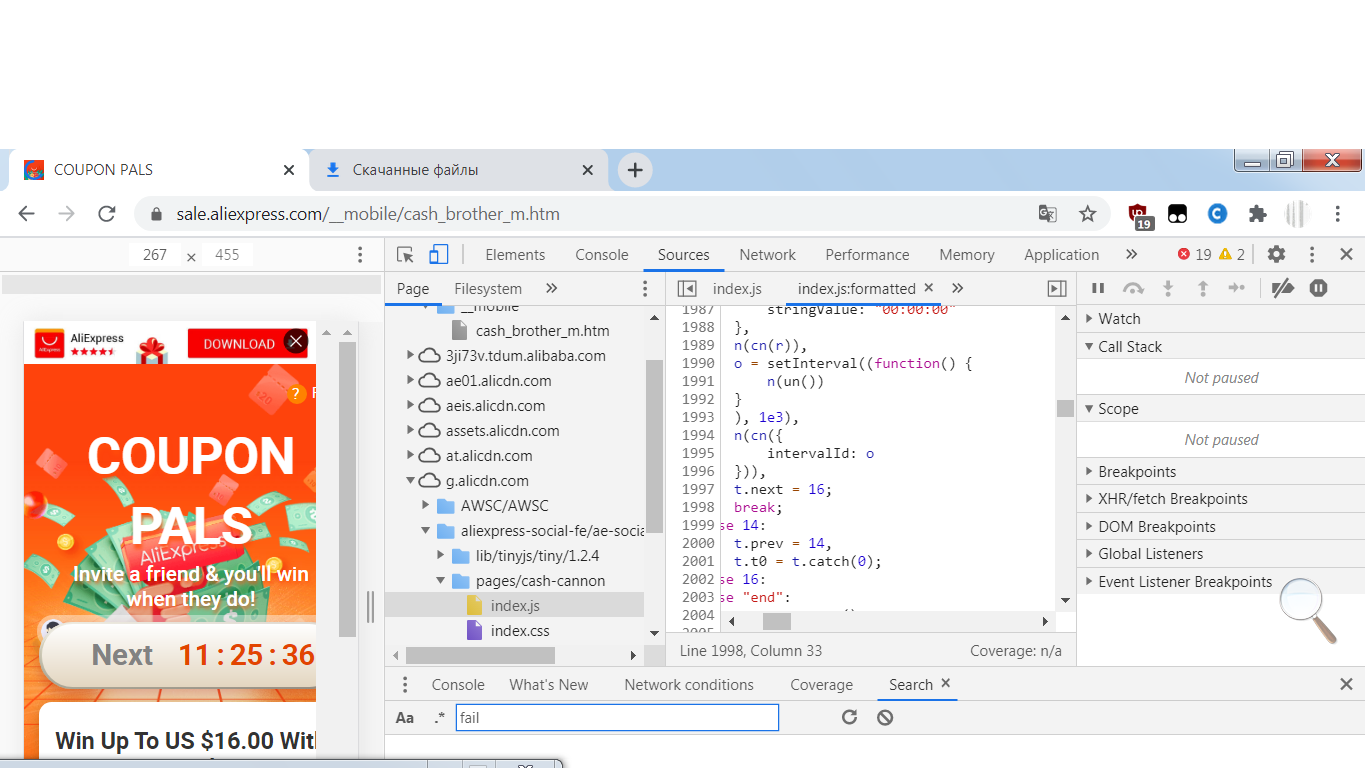Collapse the pages/cash-cannon folder
Screen dimensions: 1366x768
point(441,580)
